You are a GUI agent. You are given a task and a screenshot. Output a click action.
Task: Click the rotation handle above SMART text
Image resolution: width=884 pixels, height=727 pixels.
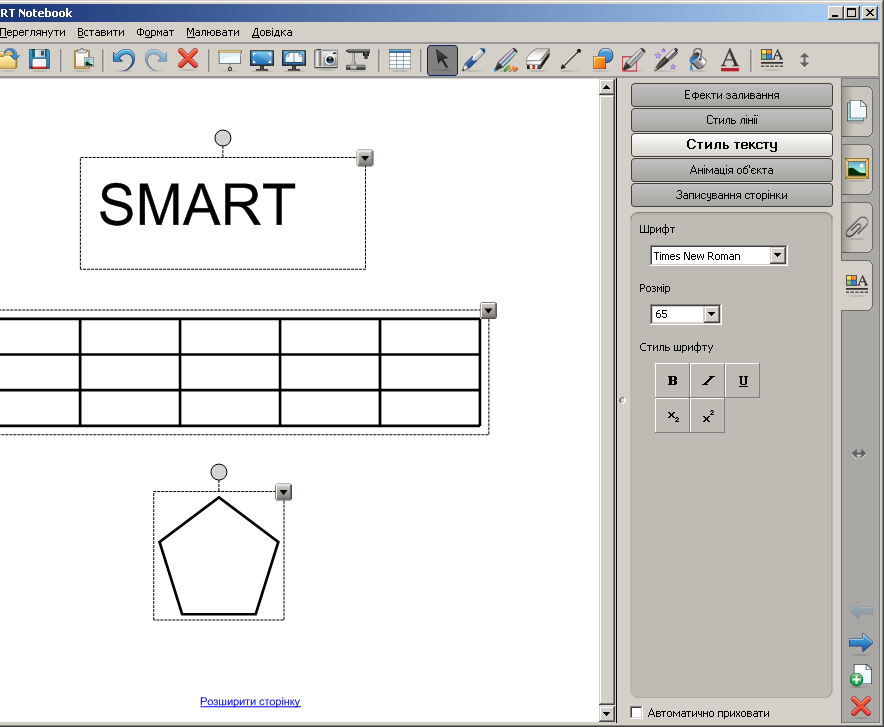[223, 138]
